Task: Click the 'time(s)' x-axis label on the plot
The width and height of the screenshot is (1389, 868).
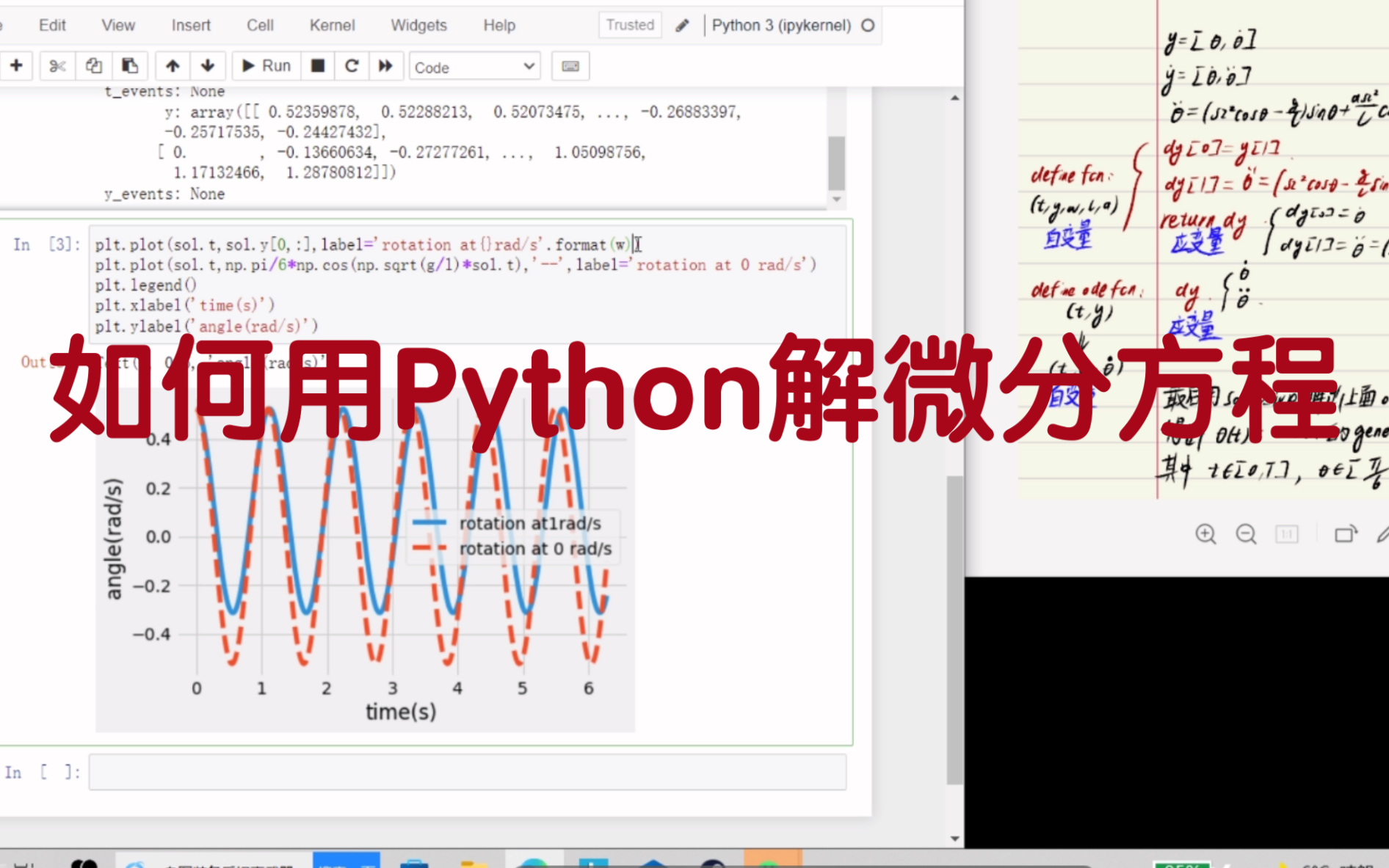Action: [x=401, y=711]
